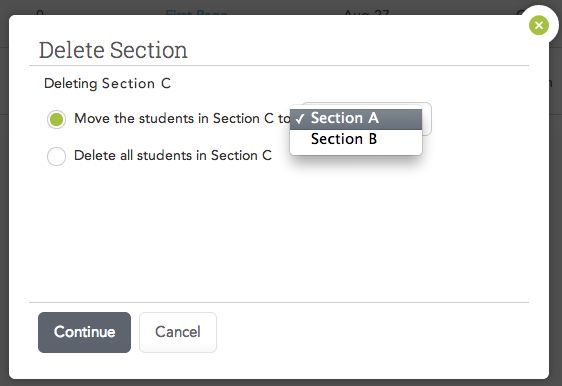This screenshot has width=562, height=386.
Task: Select the Delete all students radio button
Action: click(56, 156)
